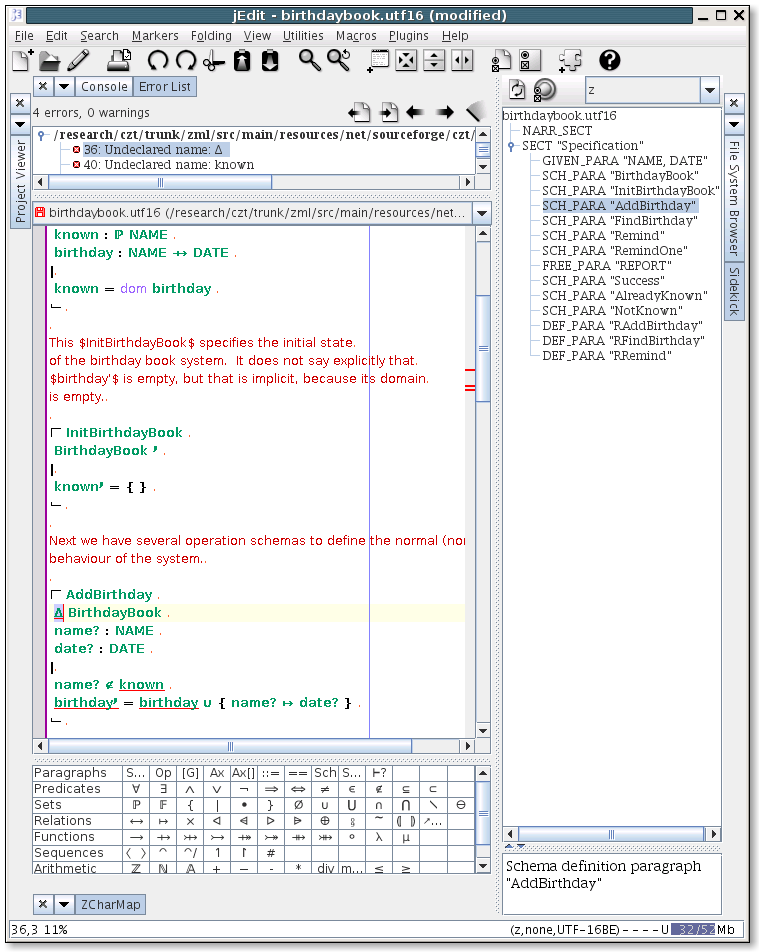The height and width of the screenshot is (952, 759).
Task: Select SCH_PARA "FindBirthday" tree node
Action: (619, 220)
